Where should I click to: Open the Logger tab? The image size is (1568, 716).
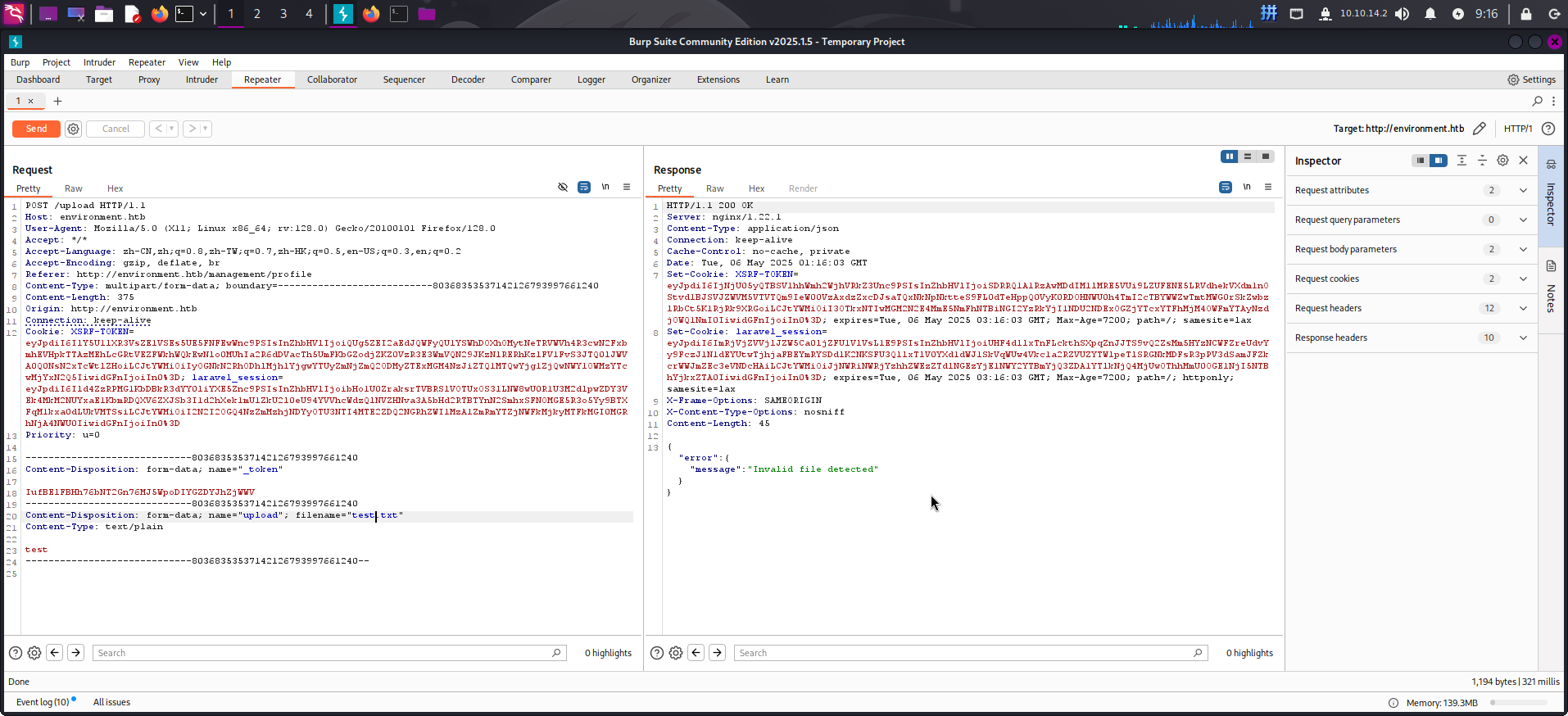pos(591,79)
